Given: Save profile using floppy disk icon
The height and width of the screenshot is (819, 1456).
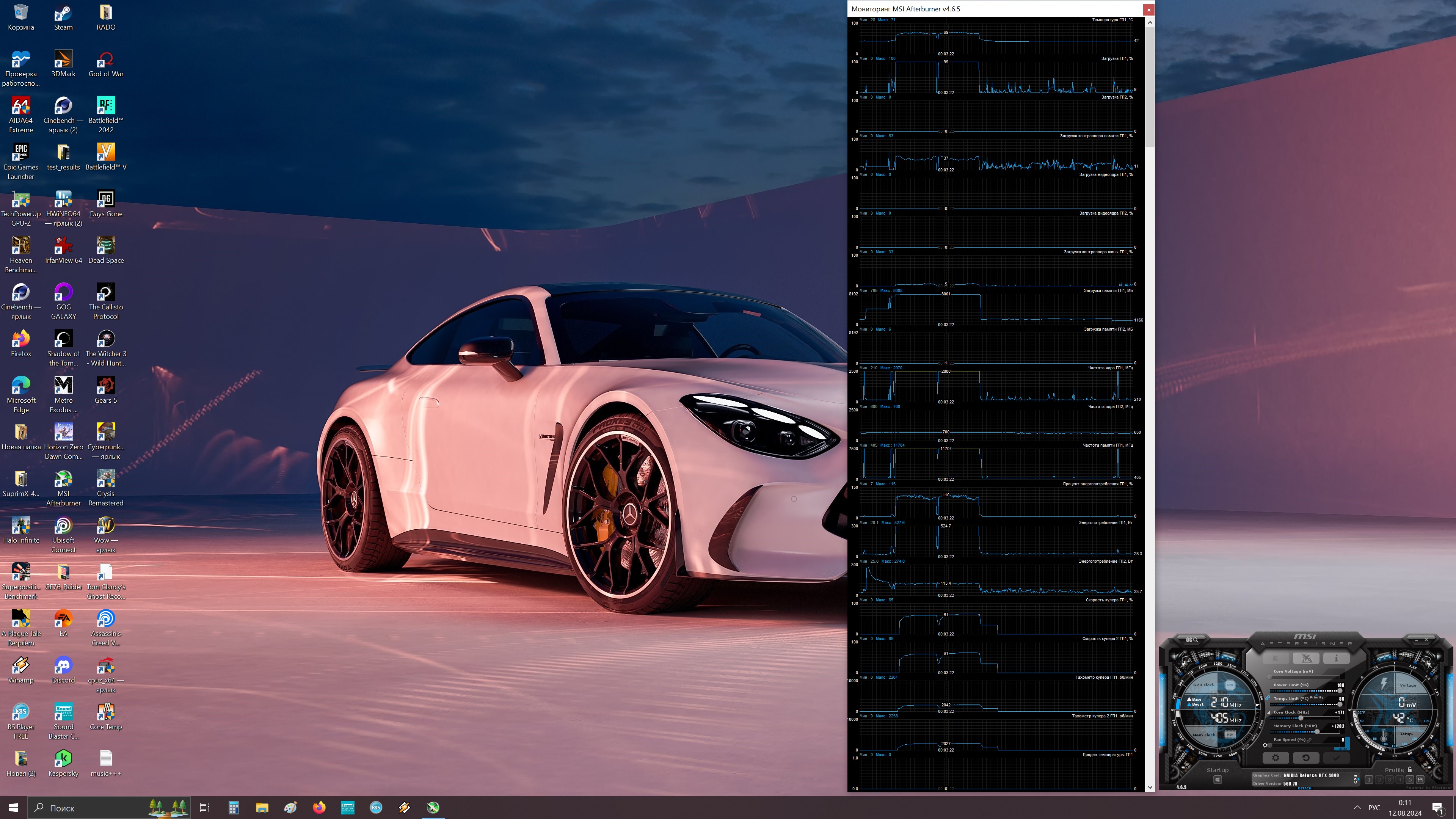Looking at the screenshot, I should point(1420,780).
